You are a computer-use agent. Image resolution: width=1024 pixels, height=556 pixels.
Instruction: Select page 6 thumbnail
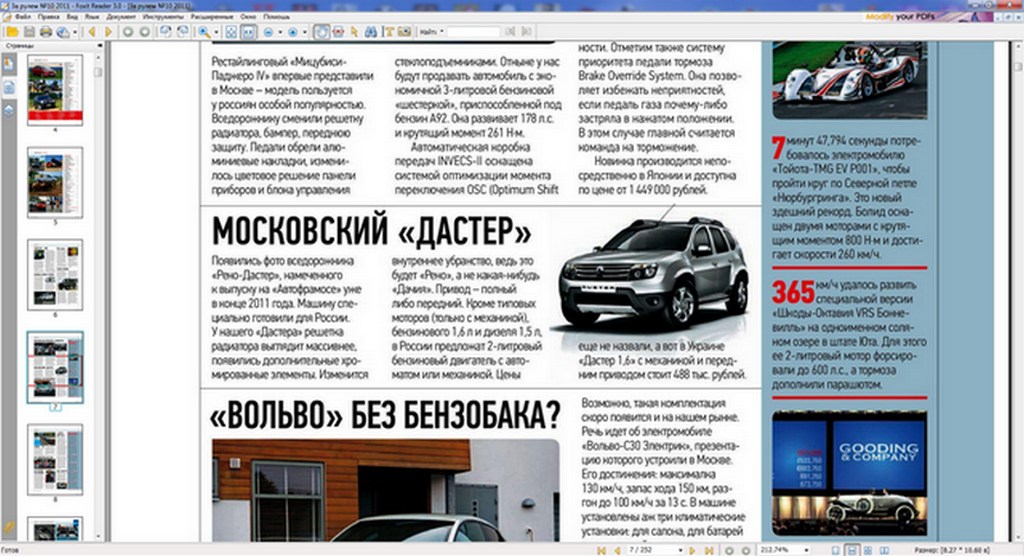[x=55, y=274]
